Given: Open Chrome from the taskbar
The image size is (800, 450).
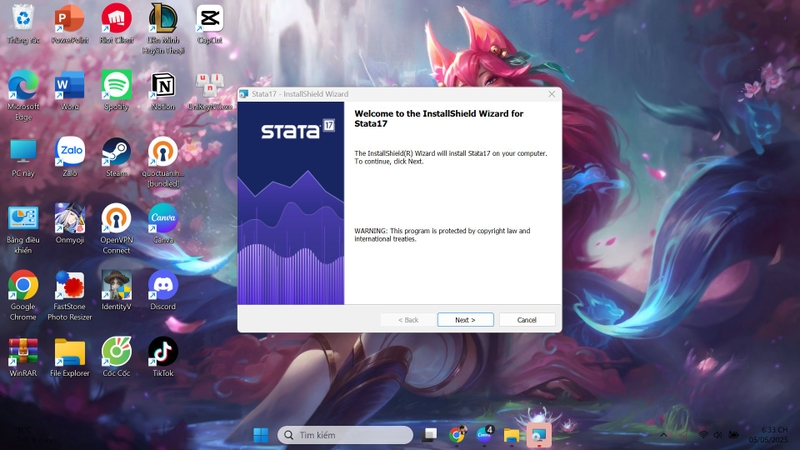Looking at the screenshot, I should point(457,435).
